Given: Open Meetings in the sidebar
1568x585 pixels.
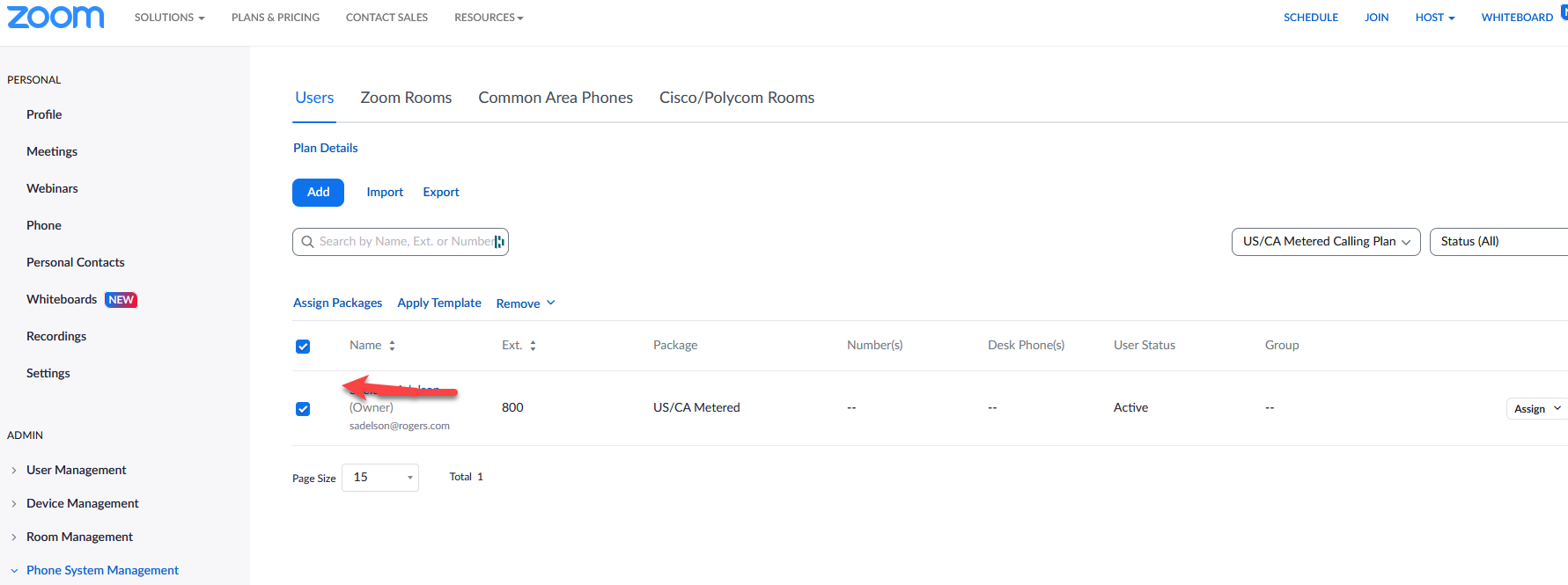Looking at the screenshot, I should point(52,152).
